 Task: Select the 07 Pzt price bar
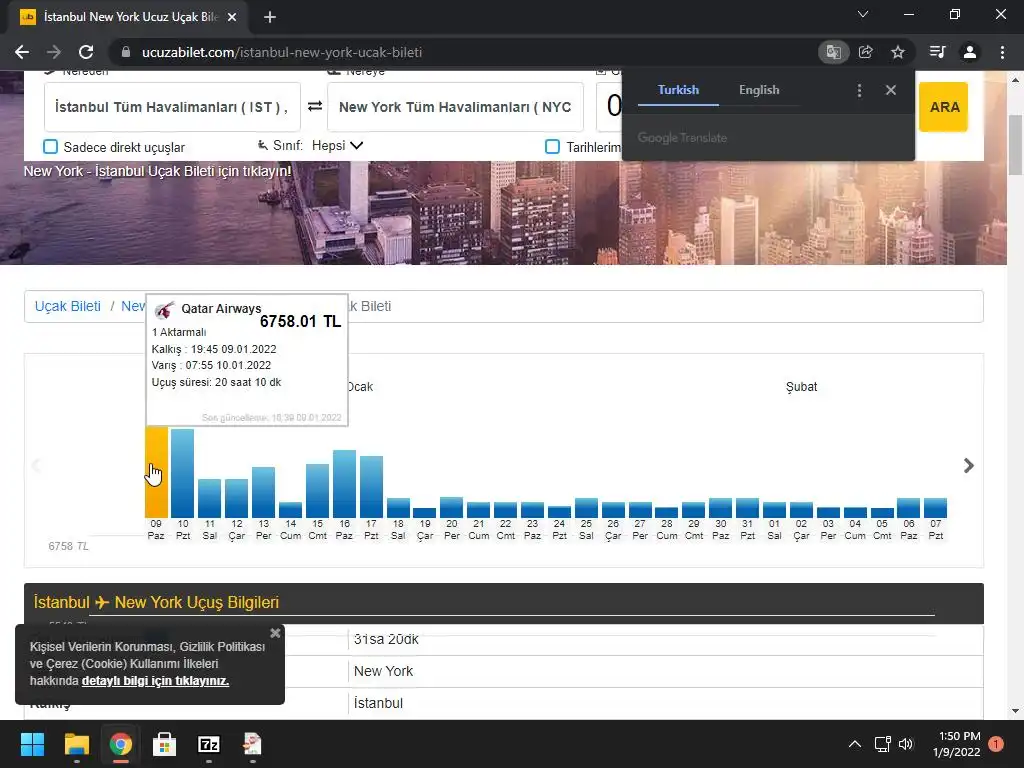tap(935, 508)
